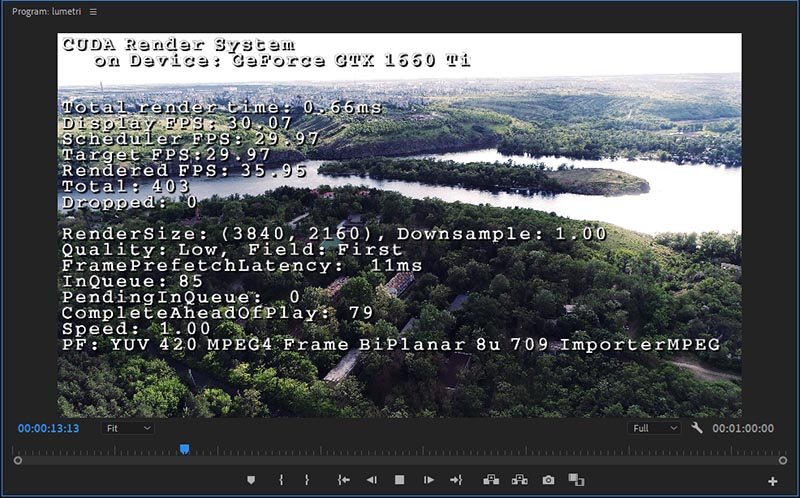
Task: Open the wrench settings menu
Action: [x=696, y=428]
